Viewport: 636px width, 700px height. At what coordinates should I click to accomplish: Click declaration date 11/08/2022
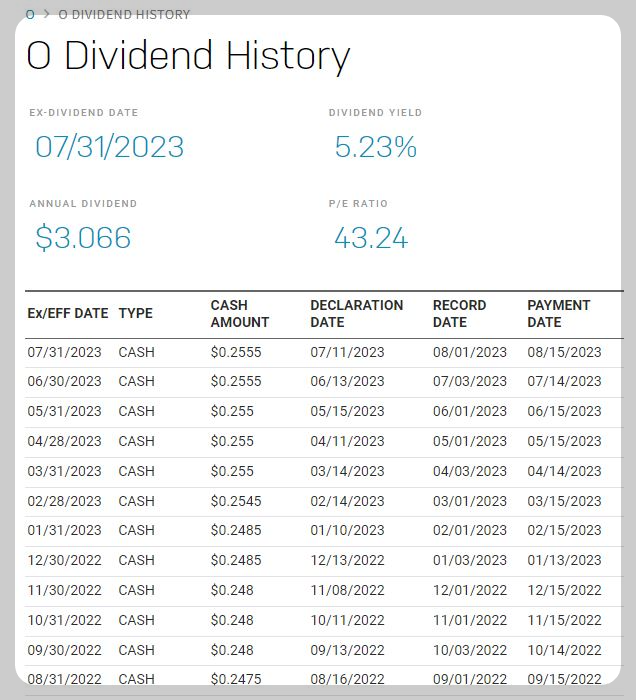(x=348, y=590)
